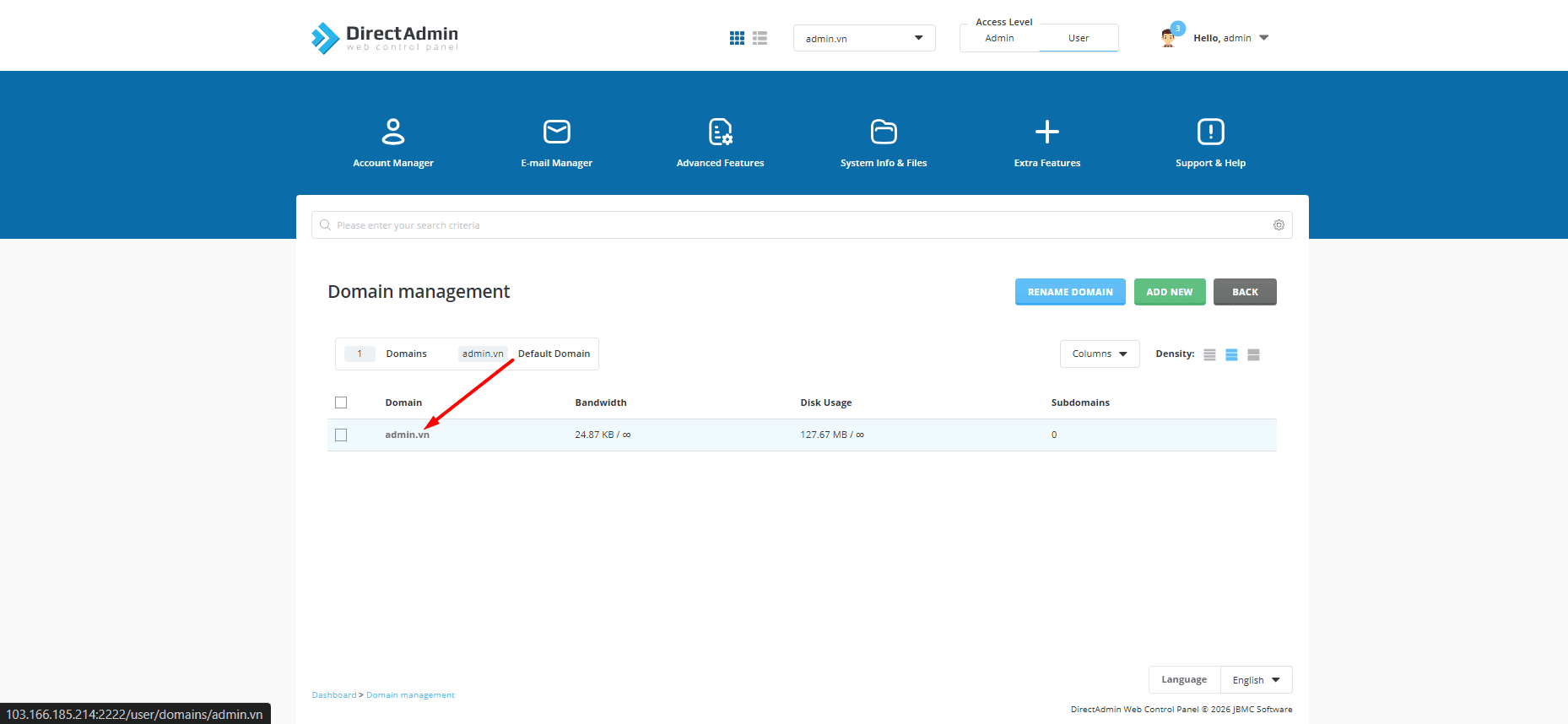Viewport: 1568px width, 724px height.
Task: Open the English language dropdown
Action: tap(1256, 680)
